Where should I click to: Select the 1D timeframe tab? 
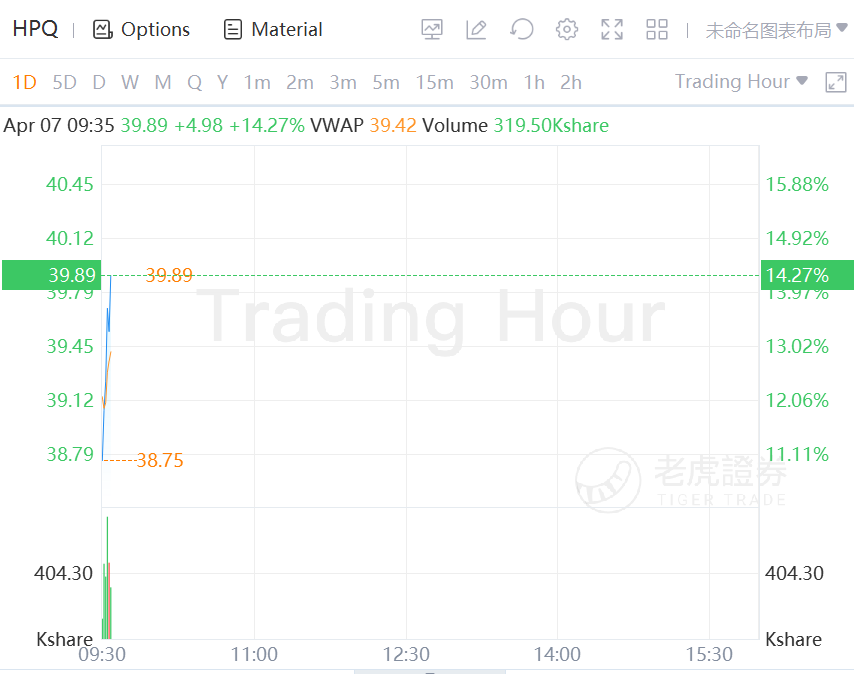coord(24,82)
